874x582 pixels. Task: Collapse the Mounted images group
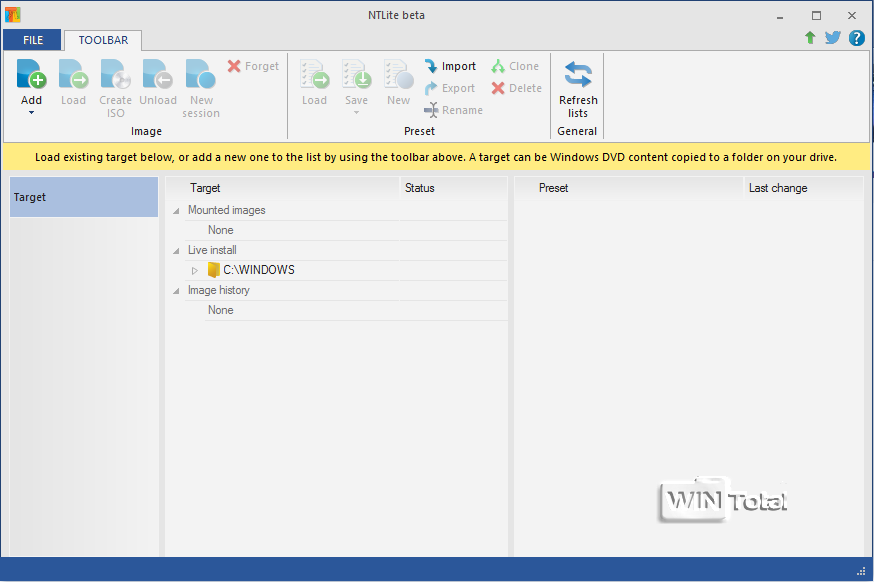[x=176, y=211]
